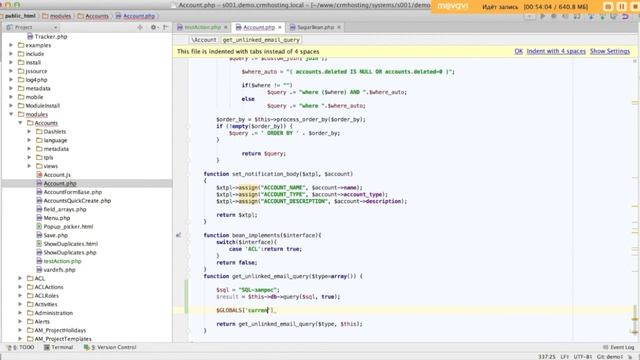Screen dimensions: 640x360
Task: Click the Run button in toolbar
Action: (542, 17)
